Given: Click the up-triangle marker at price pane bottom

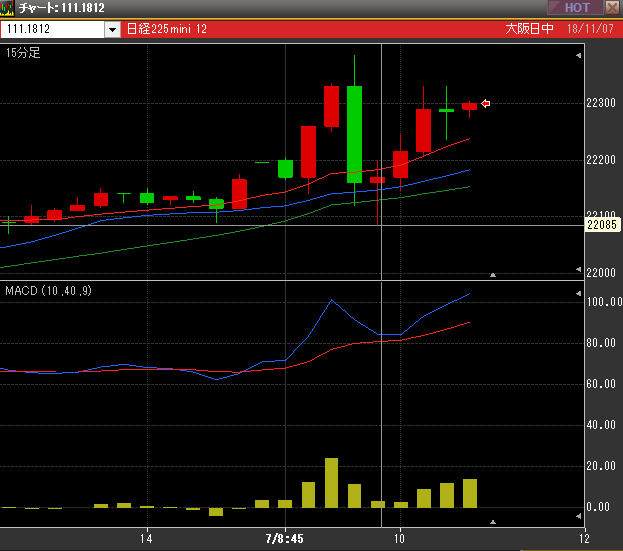Looking at the screenshot, I should tap(493, 275).
